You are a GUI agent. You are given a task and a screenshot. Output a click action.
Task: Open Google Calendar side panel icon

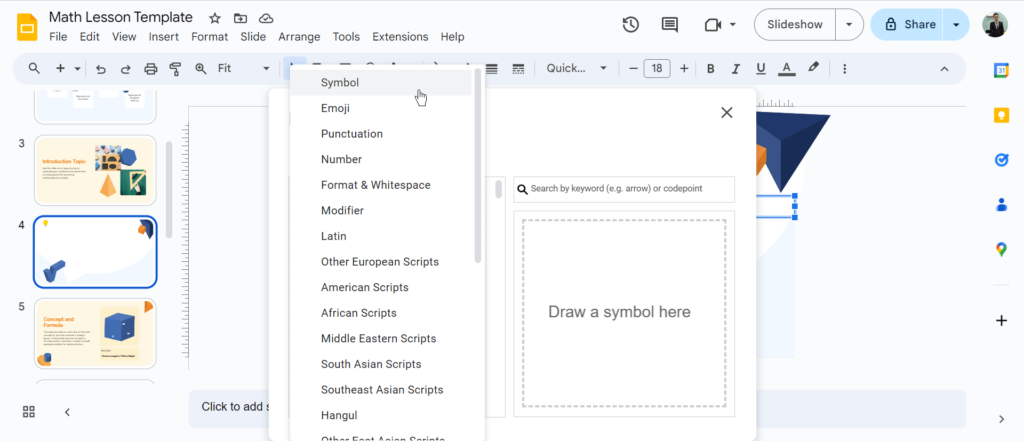coord(1001,70)
